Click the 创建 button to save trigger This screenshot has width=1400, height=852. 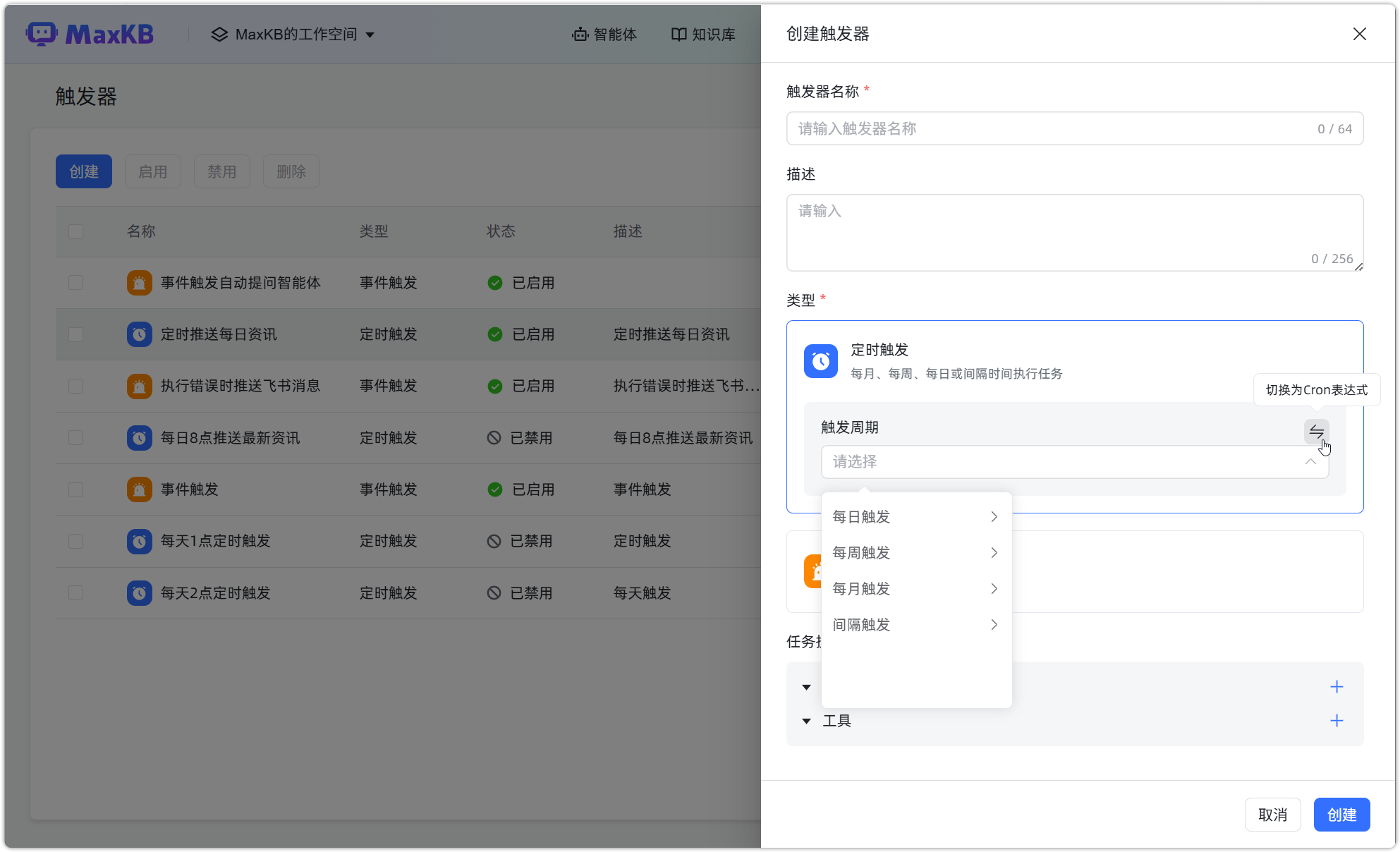pyautogui.click(x=1341, y=815)
